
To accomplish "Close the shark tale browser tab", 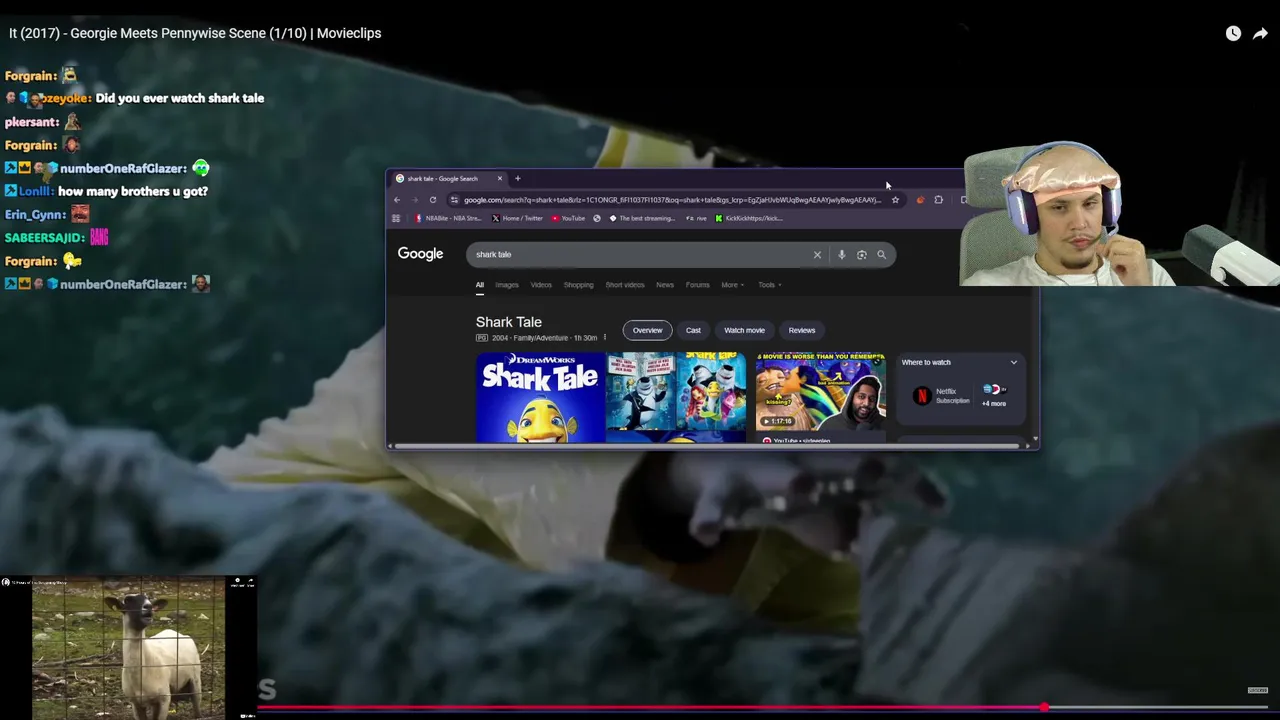I will pyautogui.click(x=500, y=179).
